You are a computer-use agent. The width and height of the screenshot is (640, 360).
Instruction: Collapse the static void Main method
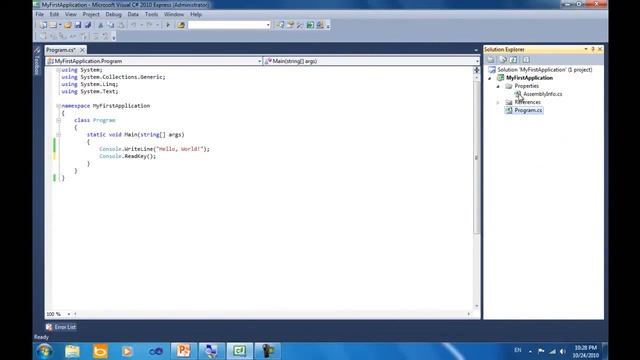point(58,135)
